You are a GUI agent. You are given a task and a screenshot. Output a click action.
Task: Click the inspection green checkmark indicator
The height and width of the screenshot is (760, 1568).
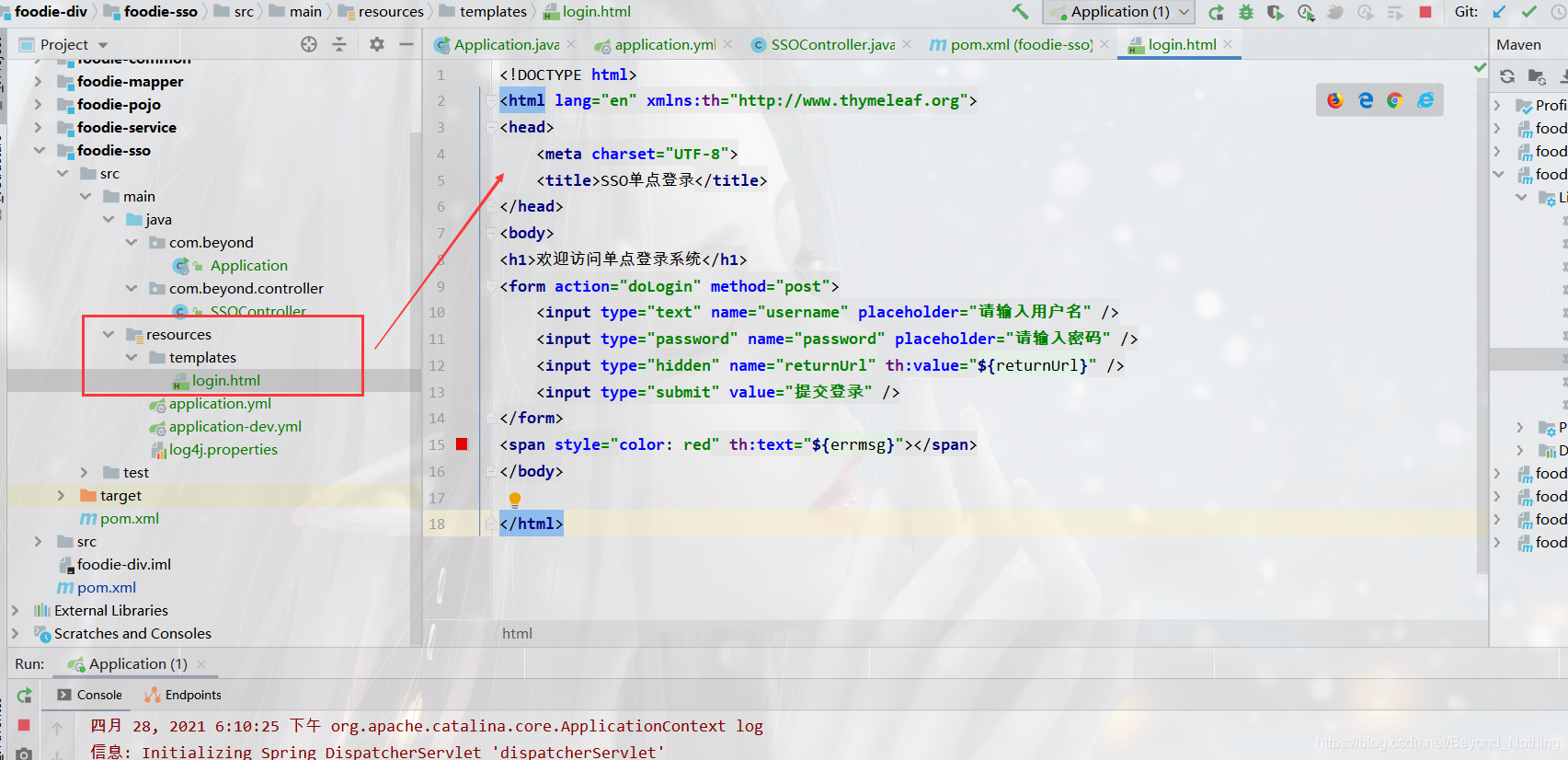coord(1480,67)
